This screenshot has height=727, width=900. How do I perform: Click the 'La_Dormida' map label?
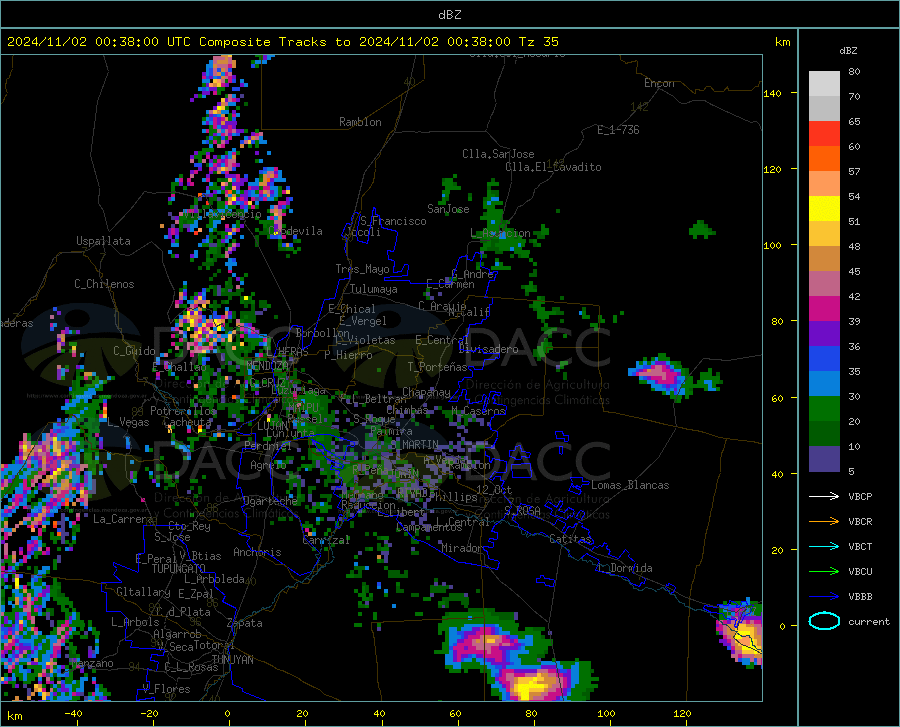(624, 568)
